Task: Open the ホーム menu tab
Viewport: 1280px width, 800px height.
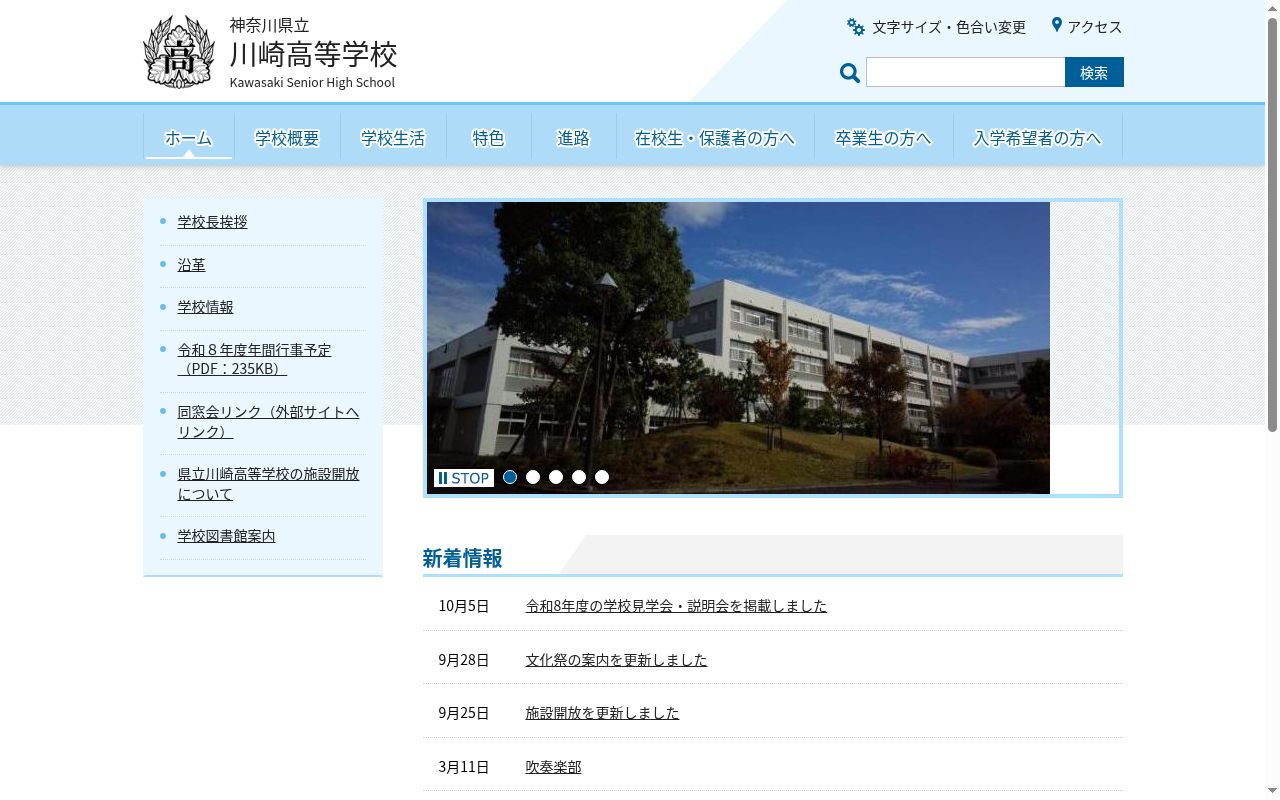Action: click(189, 137)
